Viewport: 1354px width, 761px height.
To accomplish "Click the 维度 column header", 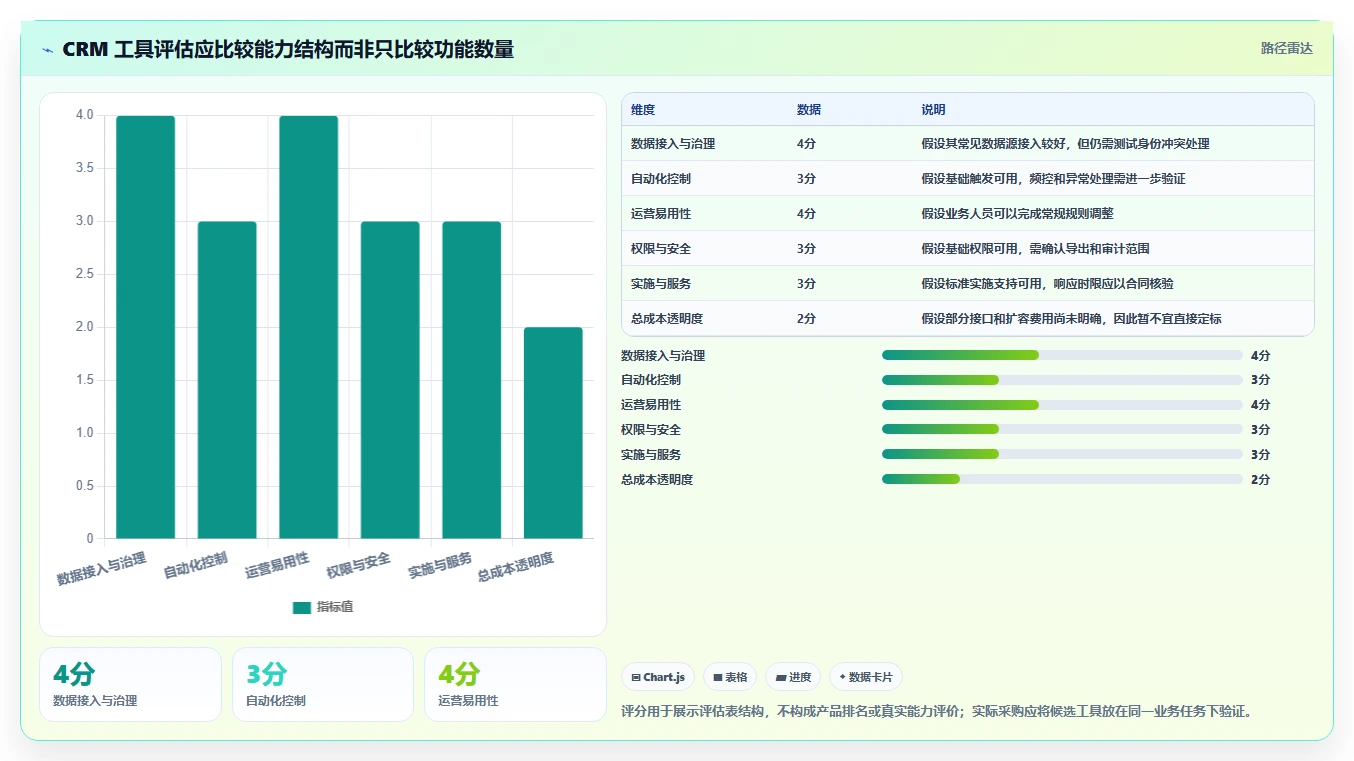I will coord(643,110).
